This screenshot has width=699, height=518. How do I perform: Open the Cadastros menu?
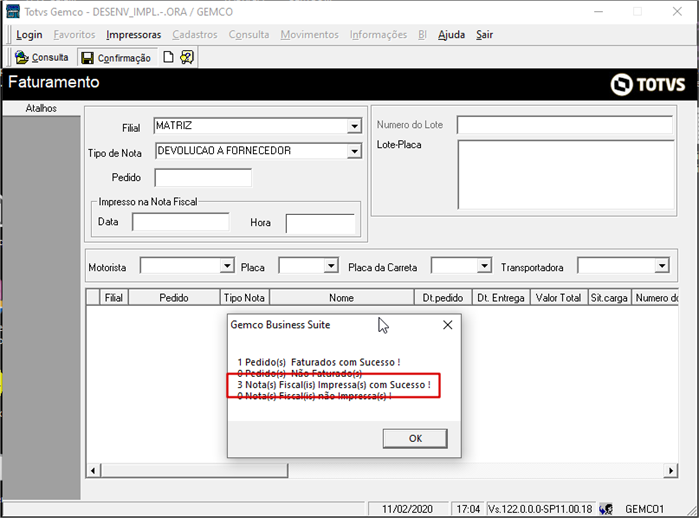click(x=195, y=35)
